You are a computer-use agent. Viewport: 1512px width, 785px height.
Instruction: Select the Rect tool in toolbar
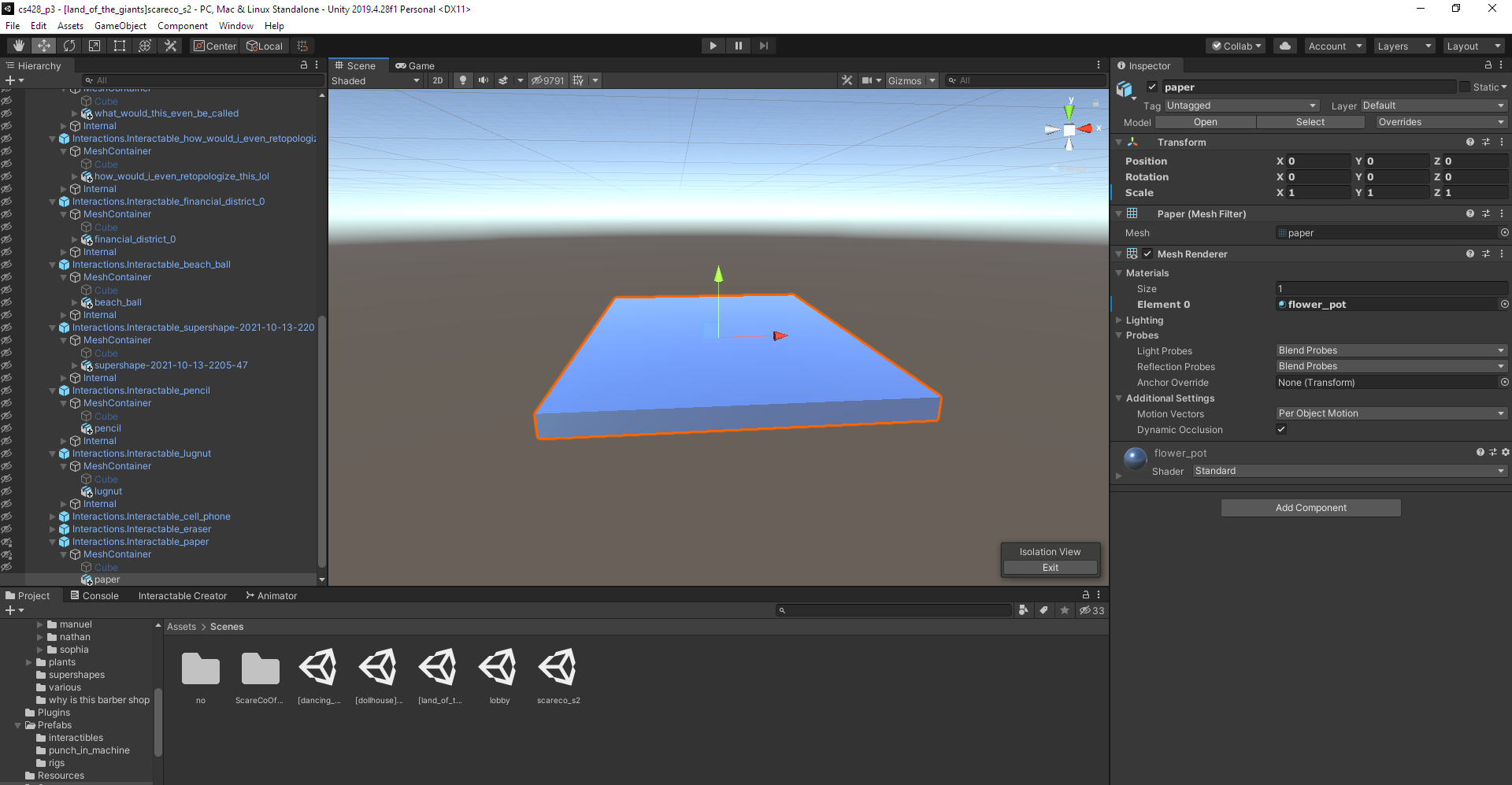coord(120,46)
